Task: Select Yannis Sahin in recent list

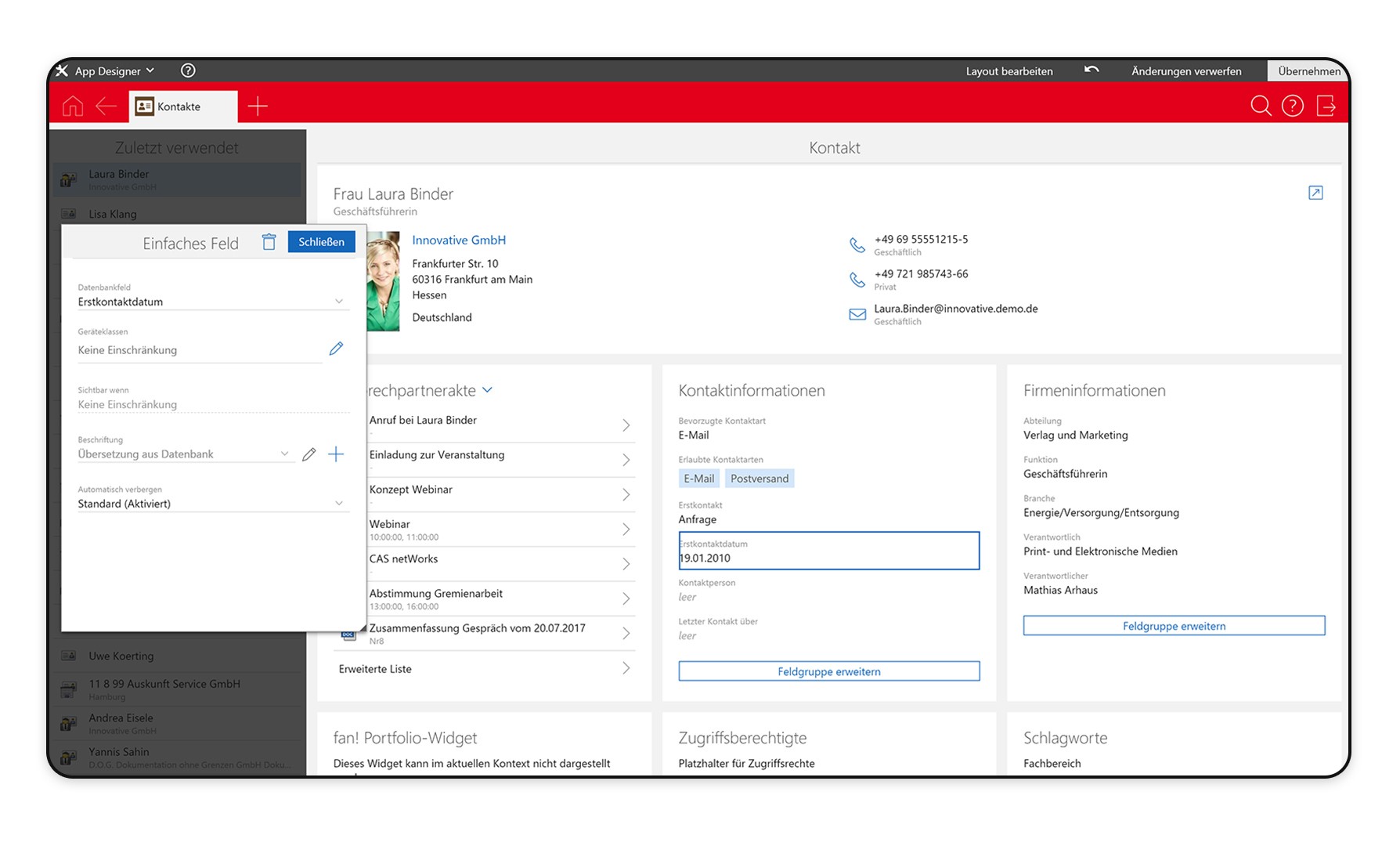Action: coord(177,757)
